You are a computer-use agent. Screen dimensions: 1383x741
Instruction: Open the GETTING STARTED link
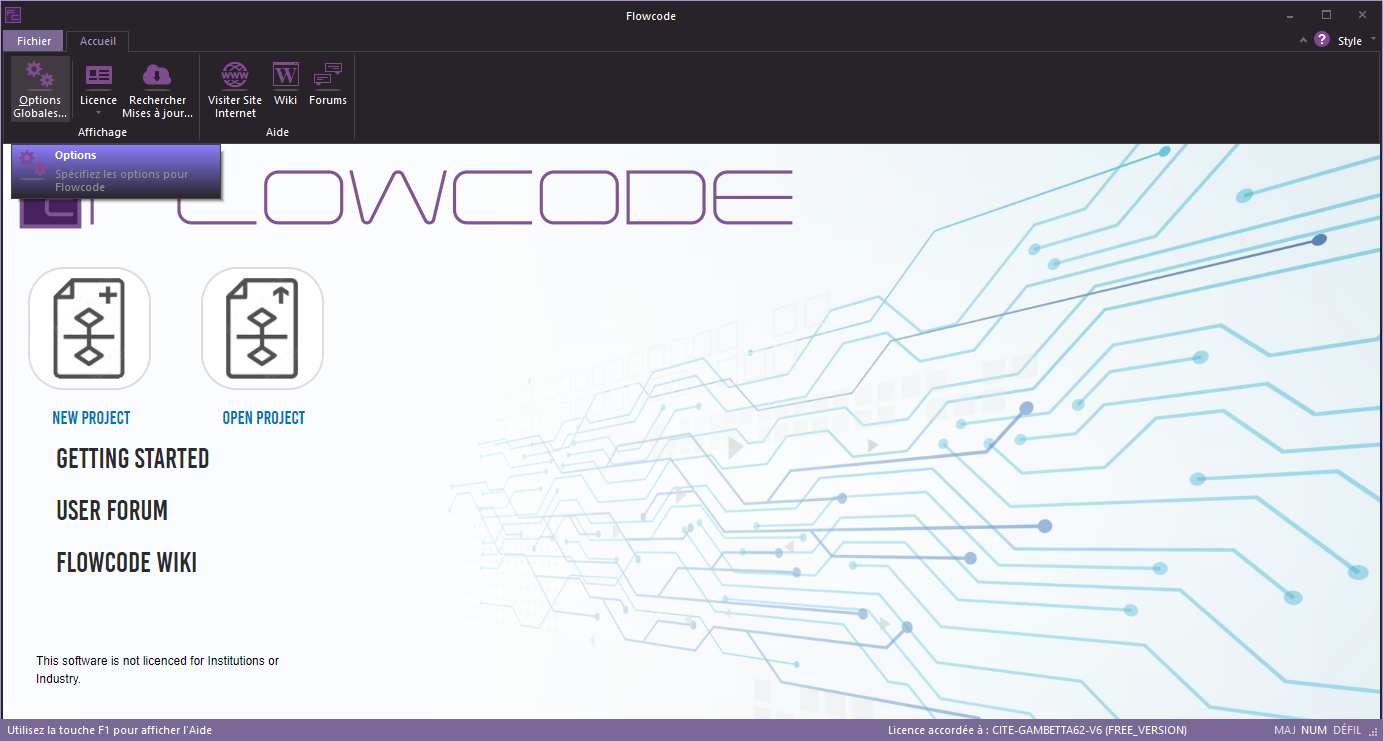point(133,459)
